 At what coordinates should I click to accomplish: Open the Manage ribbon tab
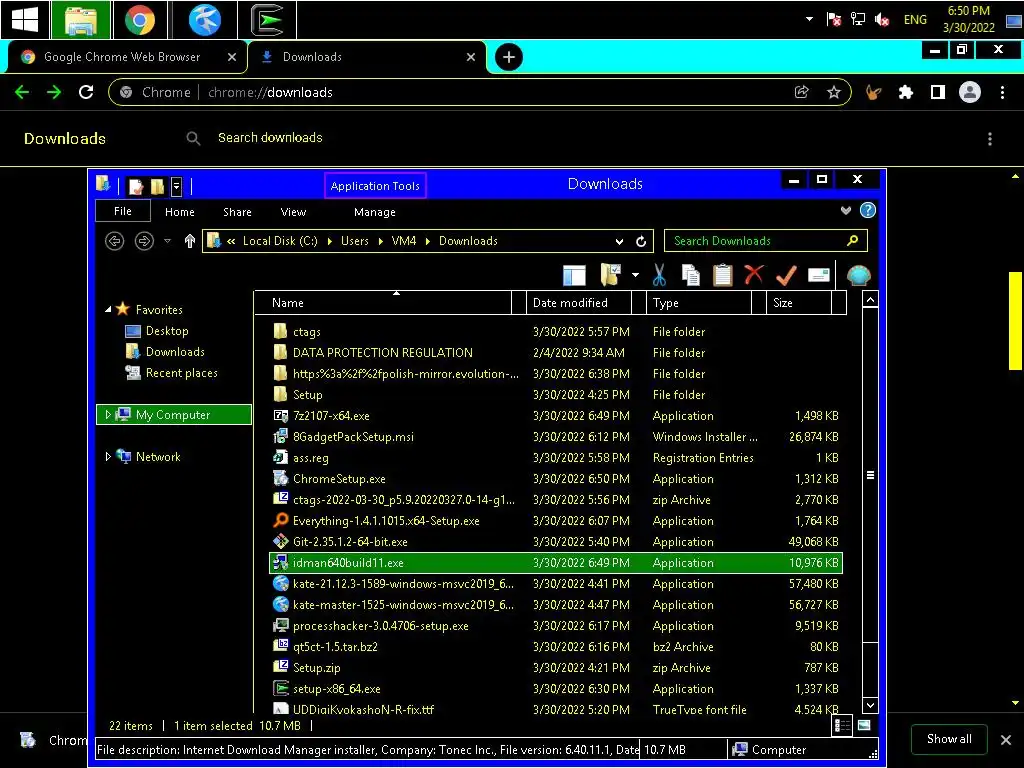[x=375, y=212]
